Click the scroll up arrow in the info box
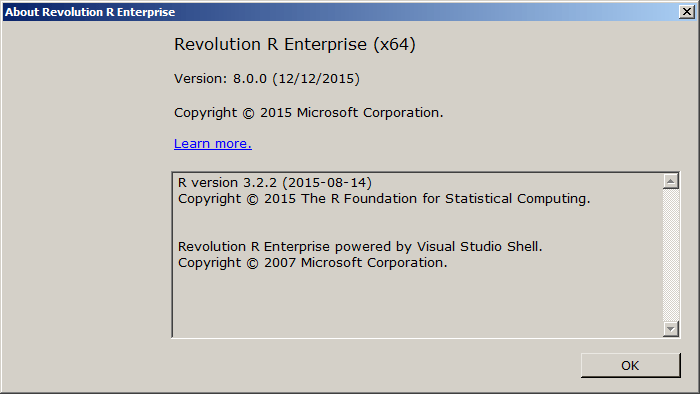The width and height of the screenshot is (700, 394). coord(671,181)
